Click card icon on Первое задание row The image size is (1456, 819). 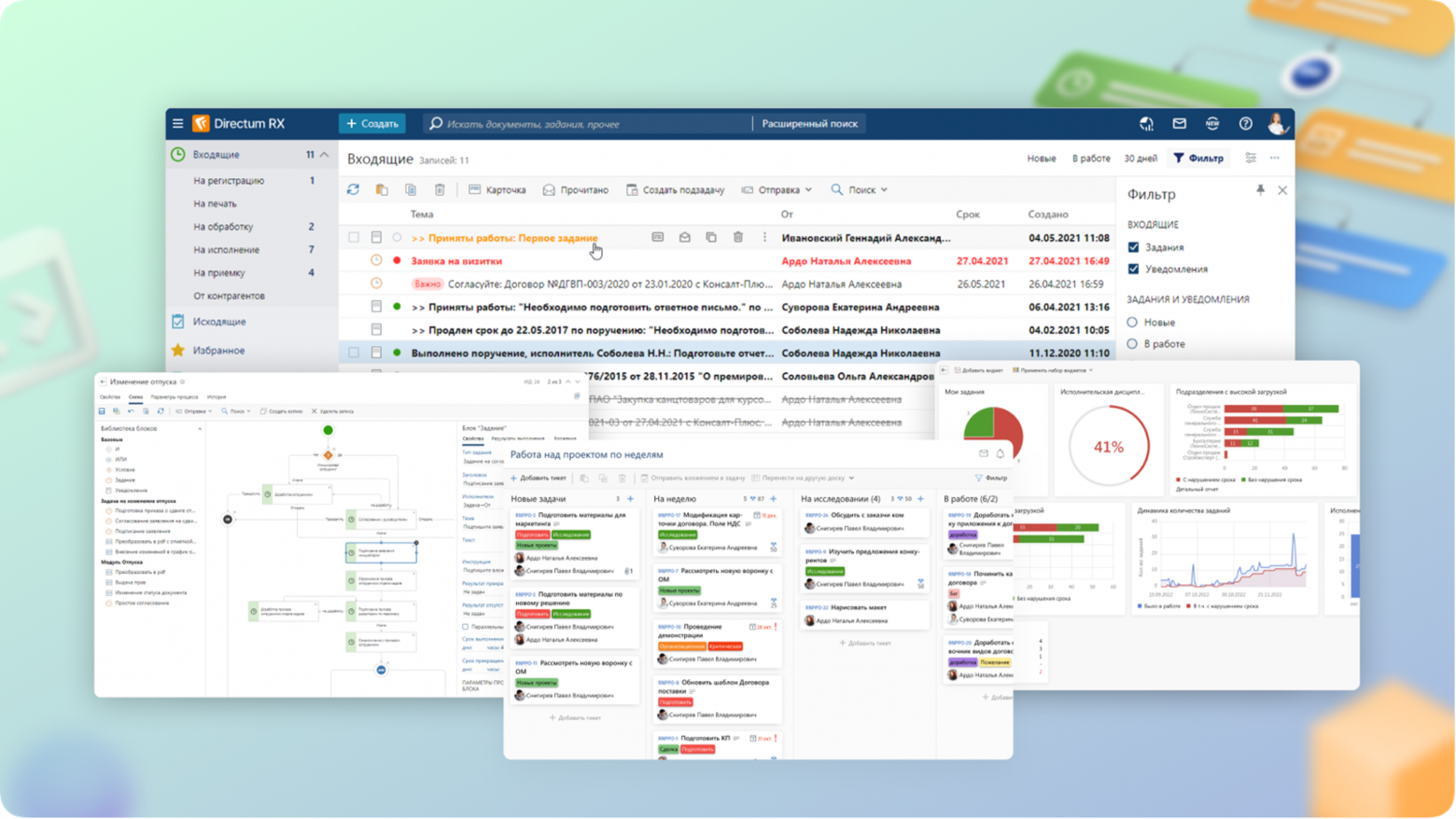tap(657, 238)
